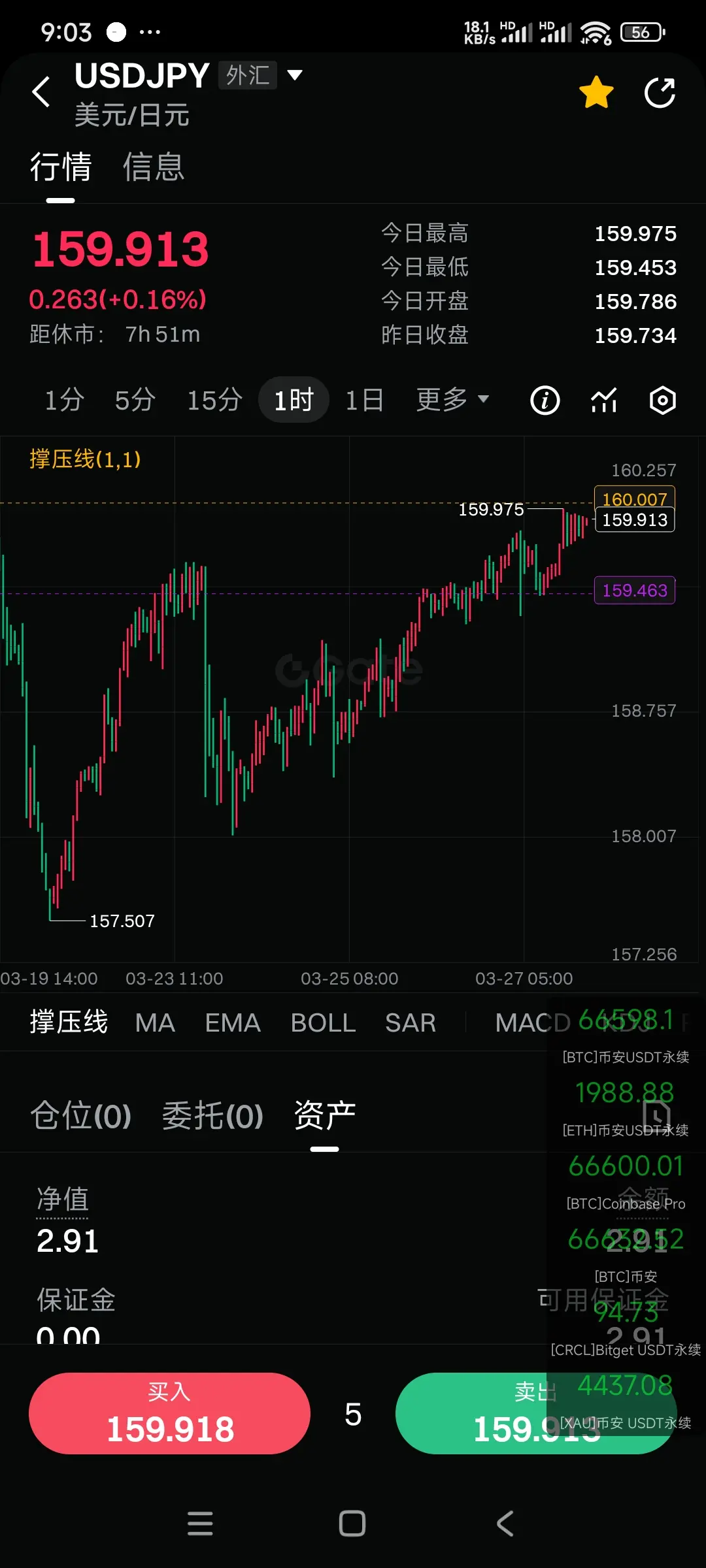The width and height of the screenshot is (706, 1568).
Task: Switch to the 行情 tab
Action: [x=61, y=167]
